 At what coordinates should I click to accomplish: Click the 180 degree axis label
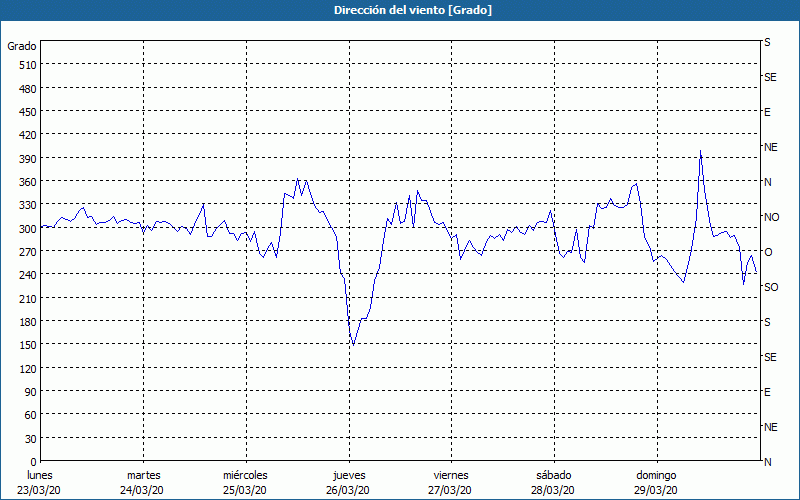28,322
